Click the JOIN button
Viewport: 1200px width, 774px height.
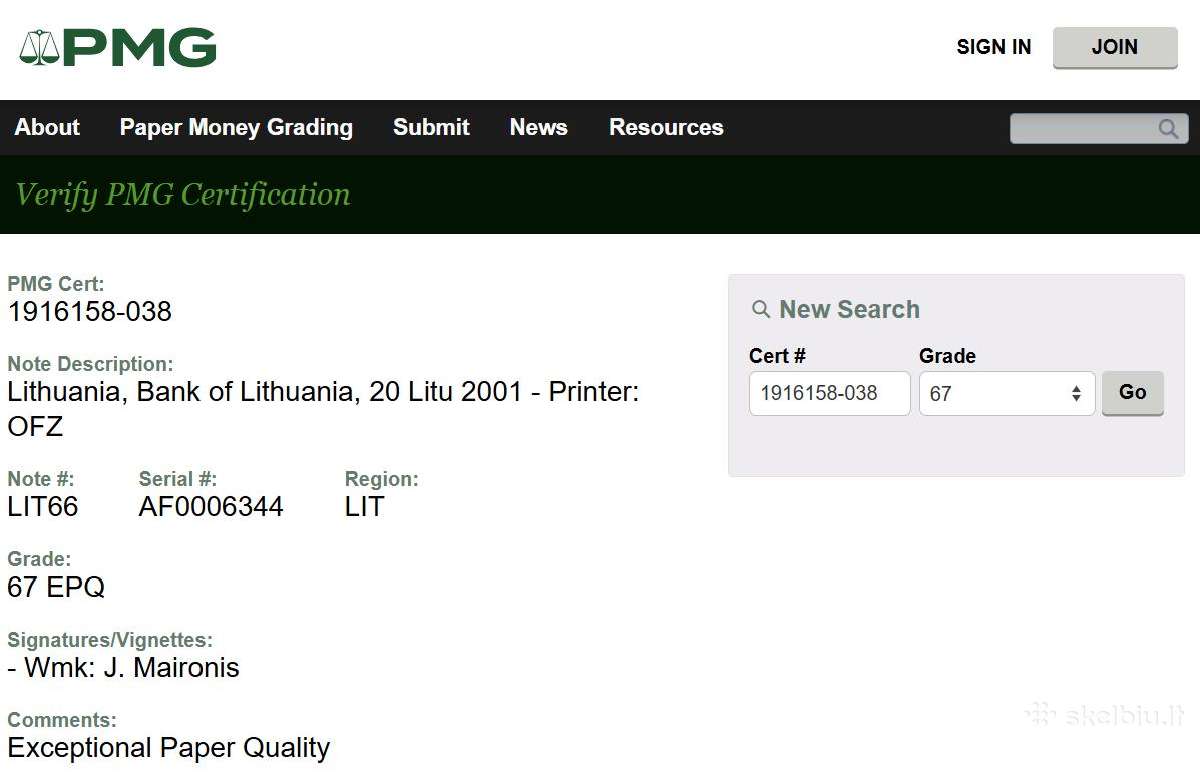click(x=1115, y=47)
